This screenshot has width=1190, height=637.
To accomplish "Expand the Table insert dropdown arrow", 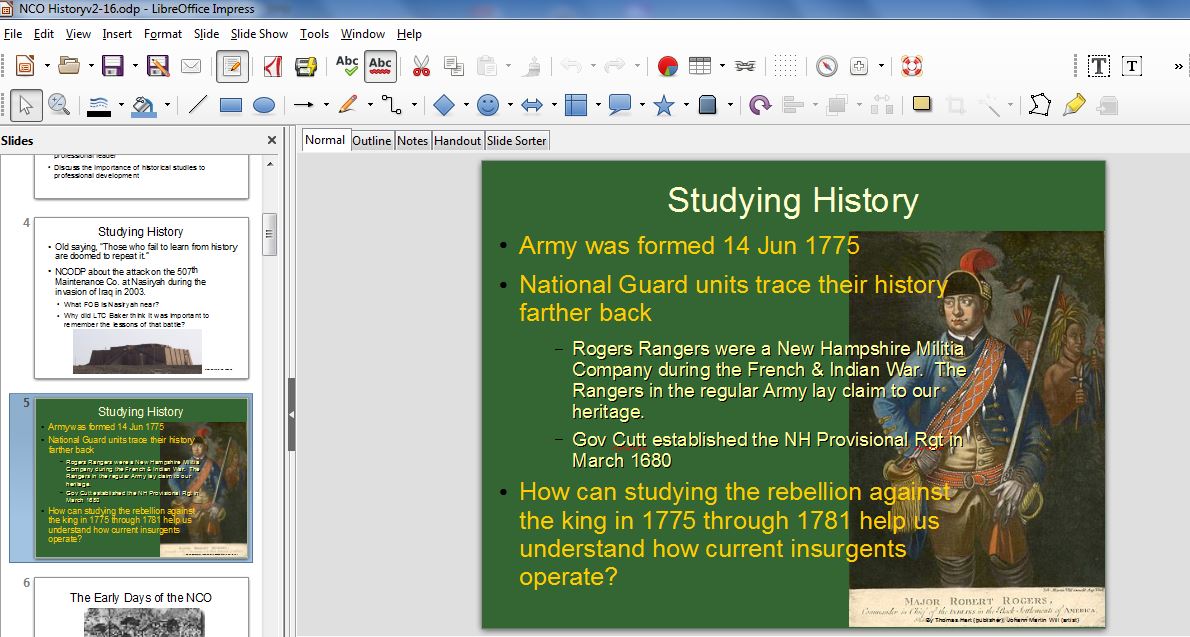I will 720,67.
